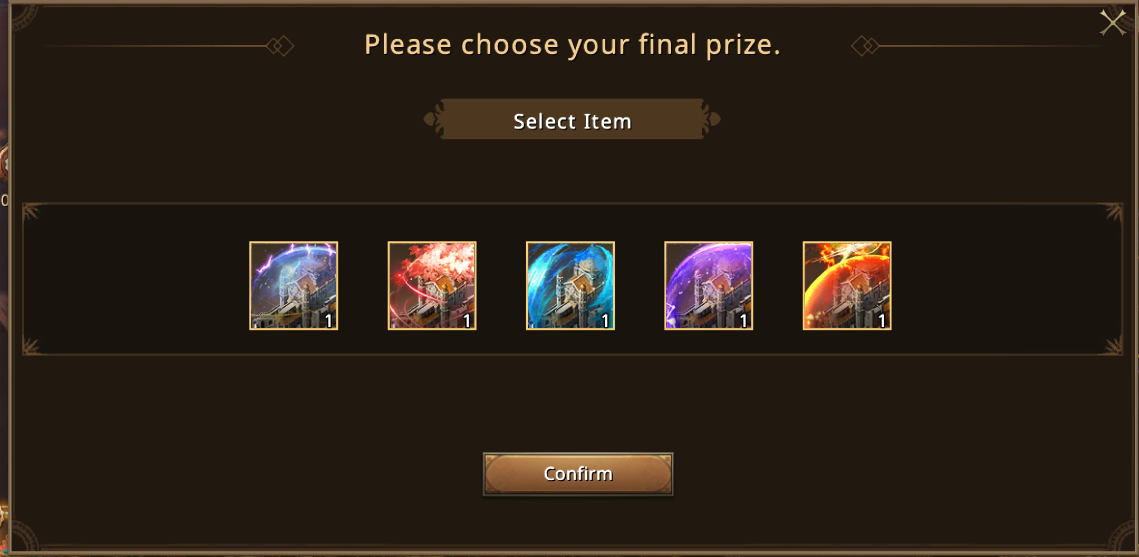Close the final prize dialog
The image size is (1139, 557).
point(1112,23)
